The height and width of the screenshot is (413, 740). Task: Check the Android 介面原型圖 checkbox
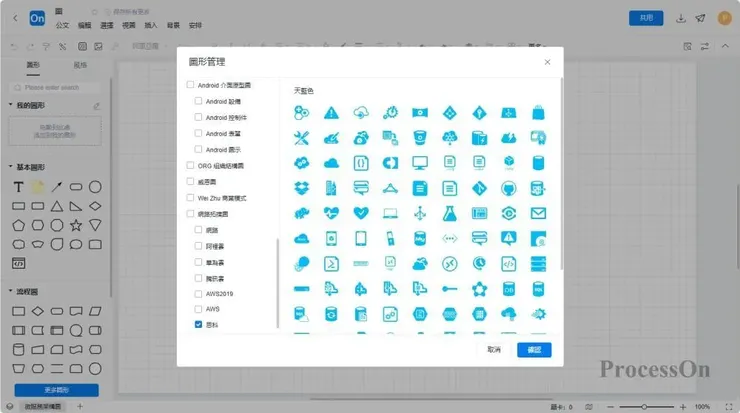coord(190,85)
